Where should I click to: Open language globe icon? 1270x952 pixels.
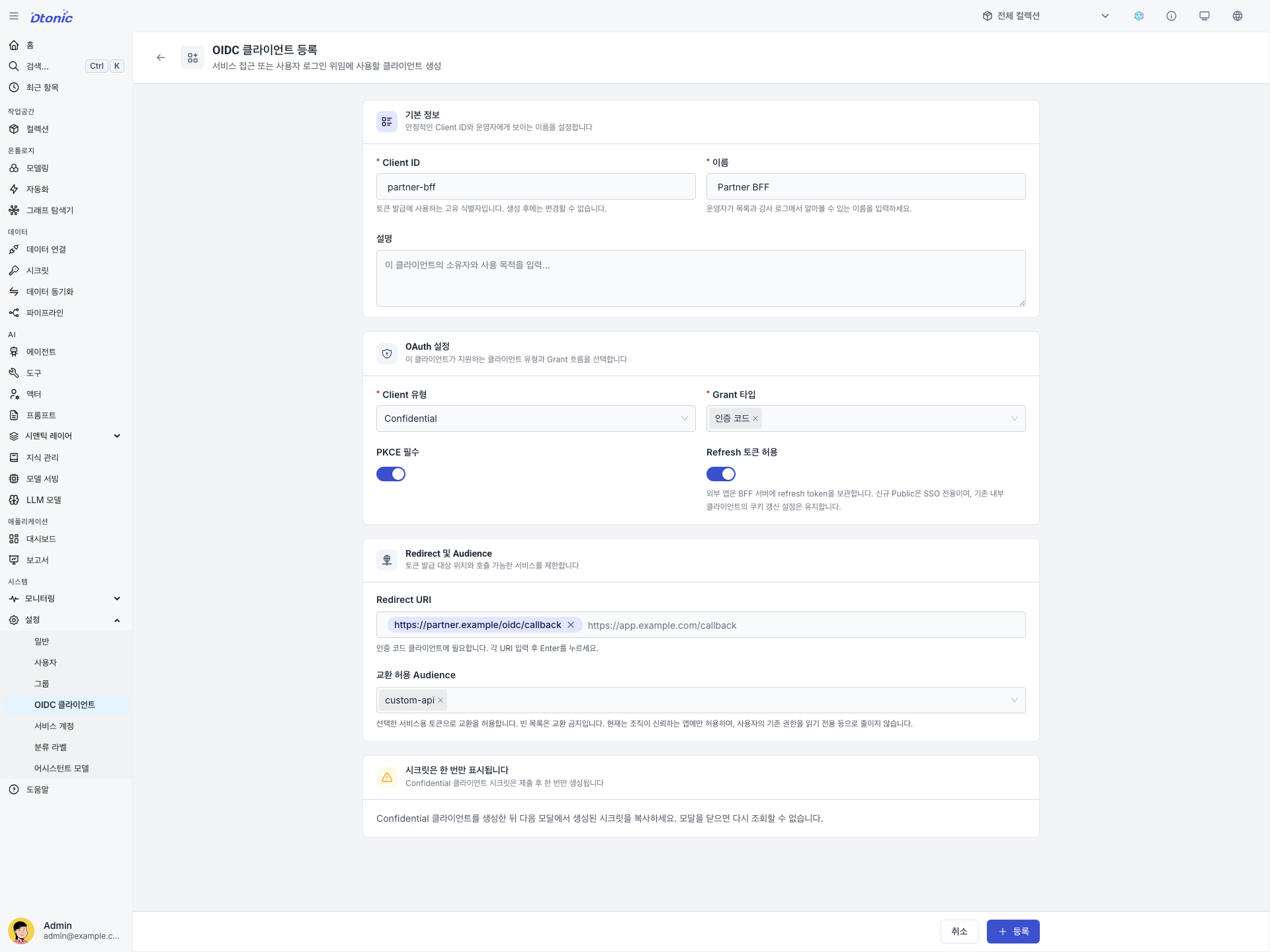pyautogui.click(x=1238, y=16)
